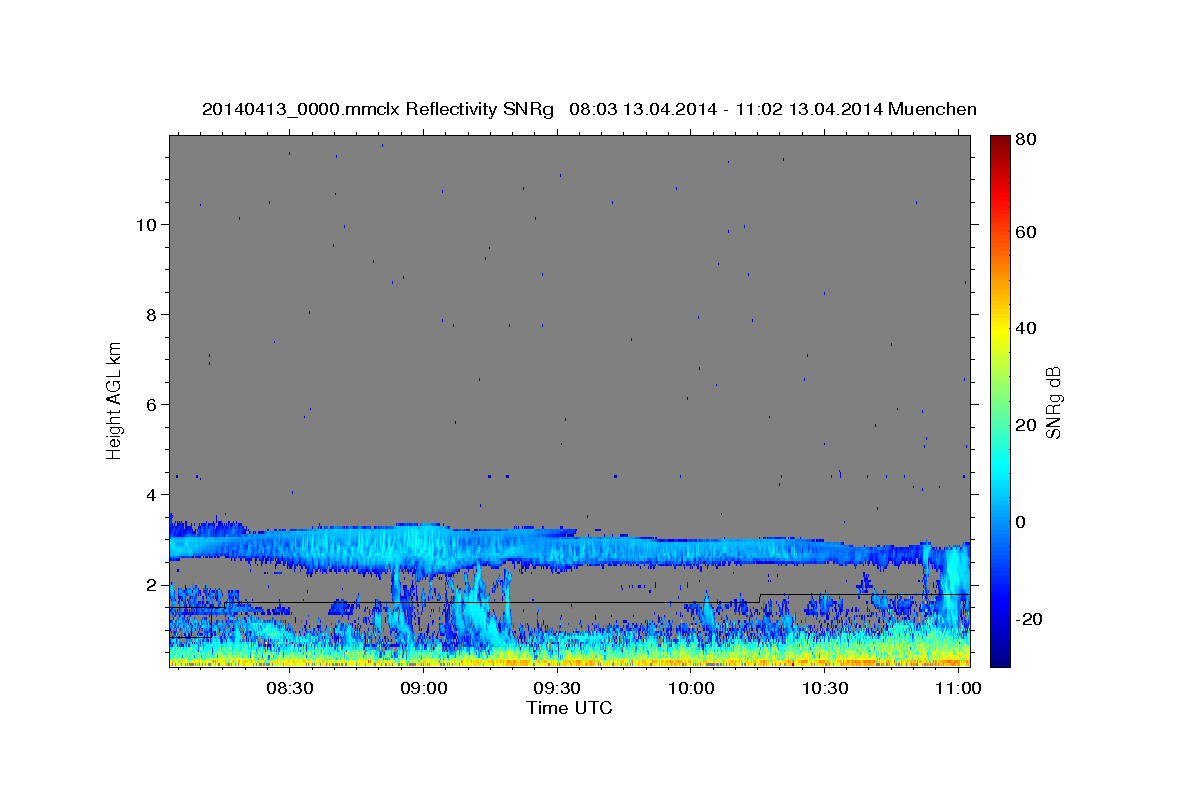Click the 09:30 time tick label
1200x800 pixels.
557,690
